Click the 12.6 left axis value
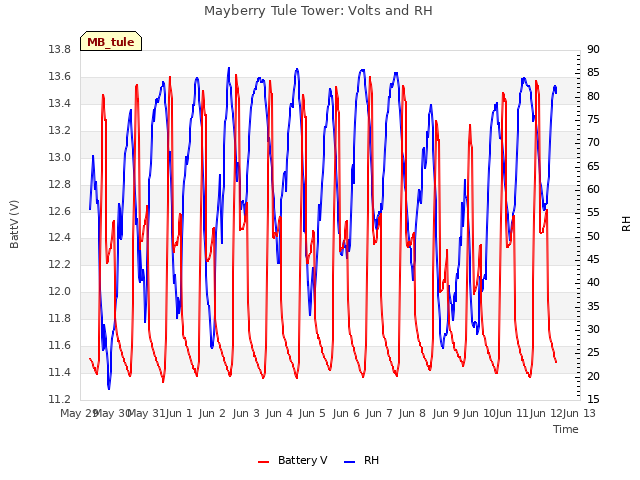This screenshot has height=480, width=640. point(60,211)
